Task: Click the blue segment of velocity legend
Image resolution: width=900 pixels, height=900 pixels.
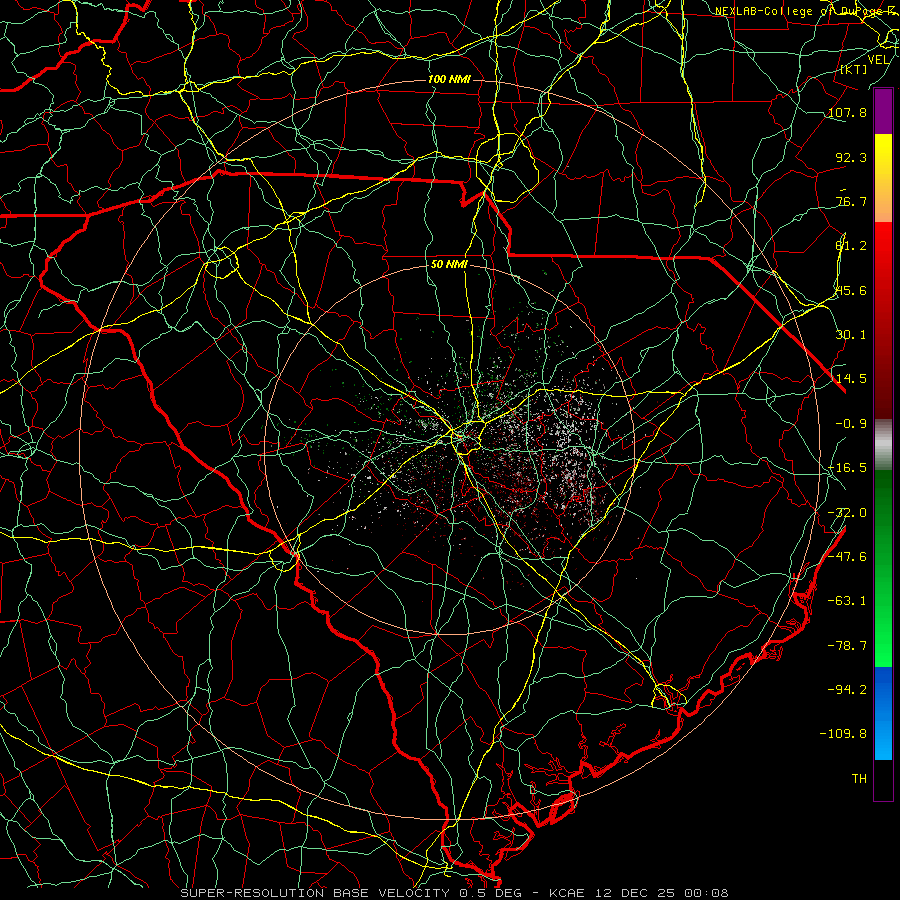Action: point(883,713)
